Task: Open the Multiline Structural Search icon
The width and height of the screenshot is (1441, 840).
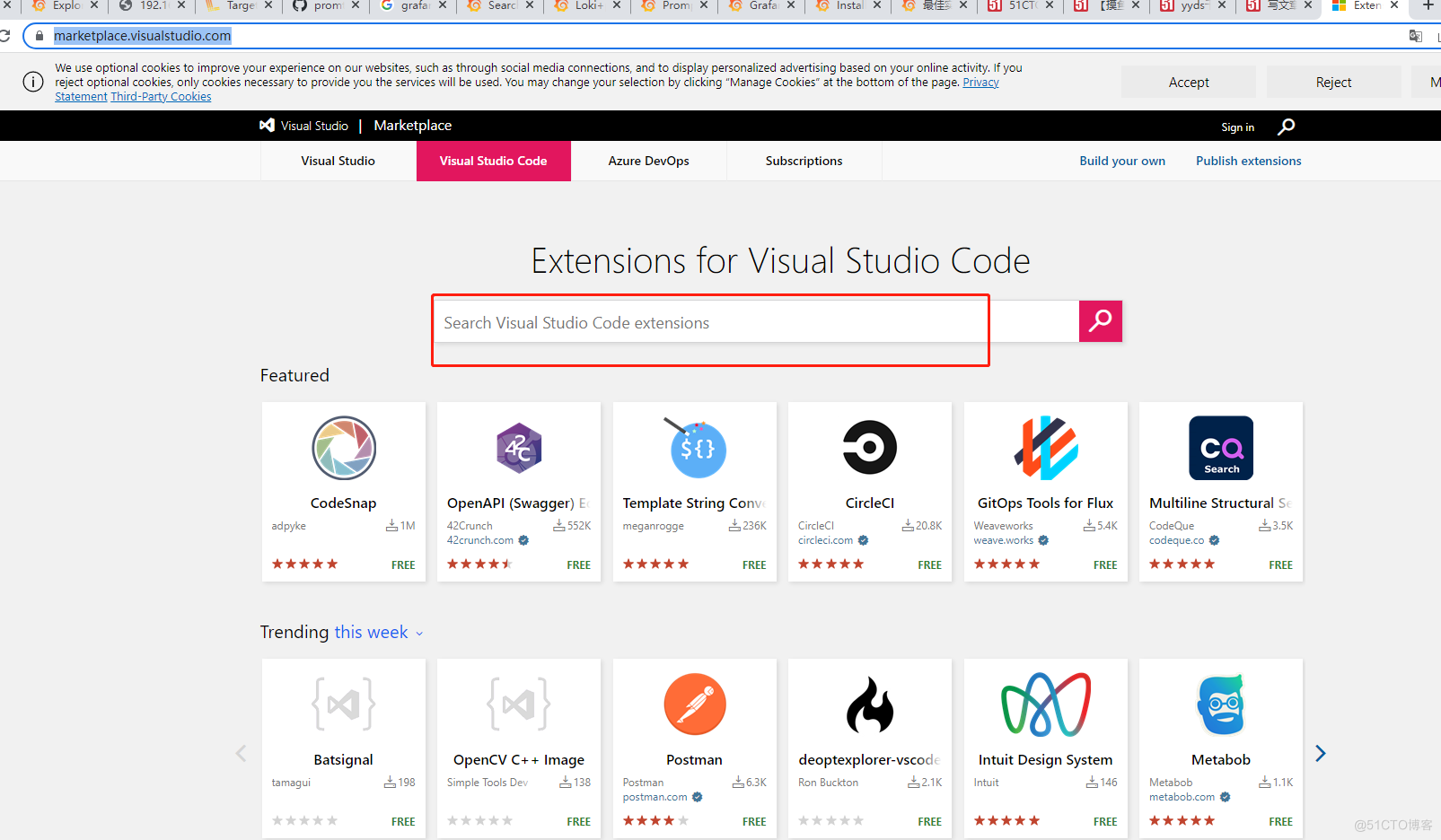Action: [x=1221, y=448]
